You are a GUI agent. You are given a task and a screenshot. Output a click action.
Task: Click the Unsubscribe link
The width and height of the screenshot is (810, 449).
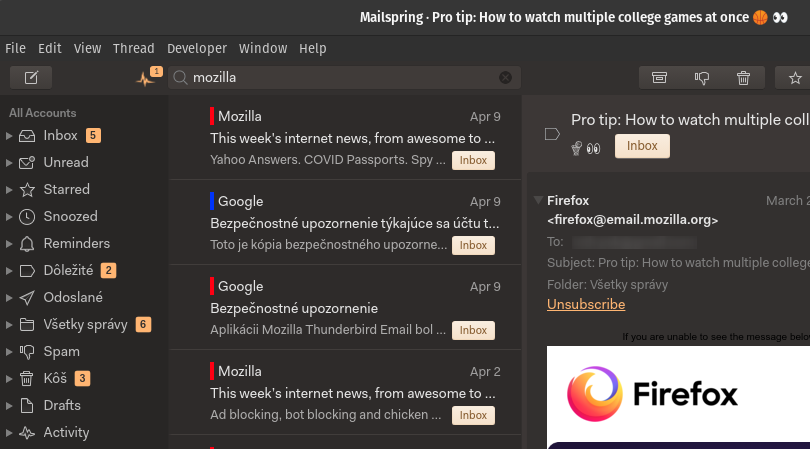[x=586, y=304]
